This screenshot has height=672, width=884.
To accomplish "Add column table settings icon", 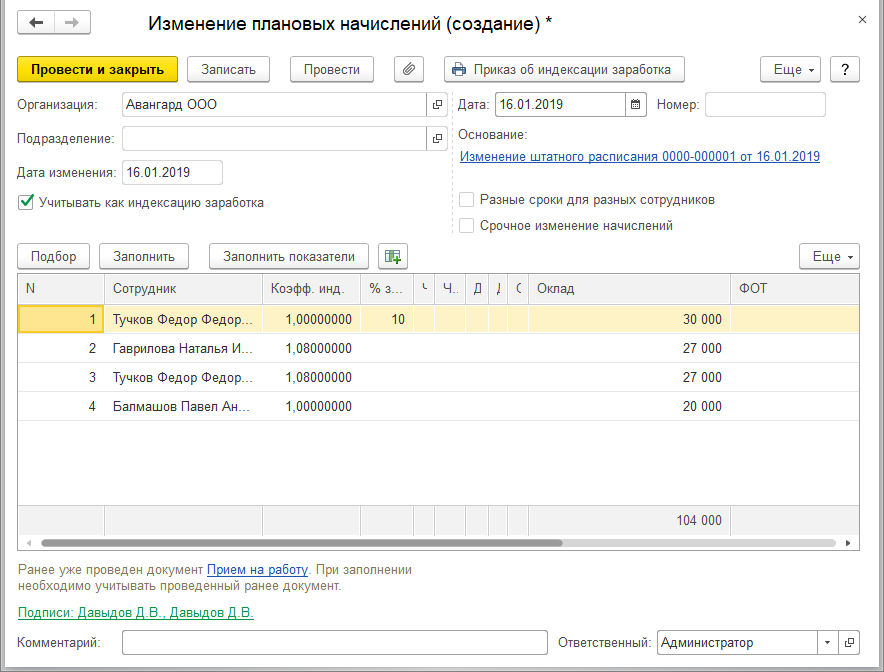I will click(x=393, y=257).
